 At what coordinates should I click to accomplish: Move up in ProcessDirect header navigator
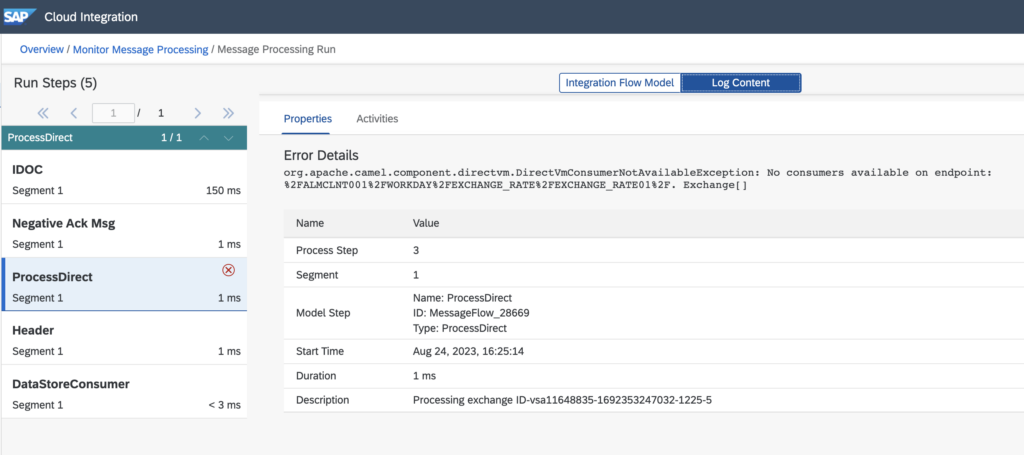204,138
